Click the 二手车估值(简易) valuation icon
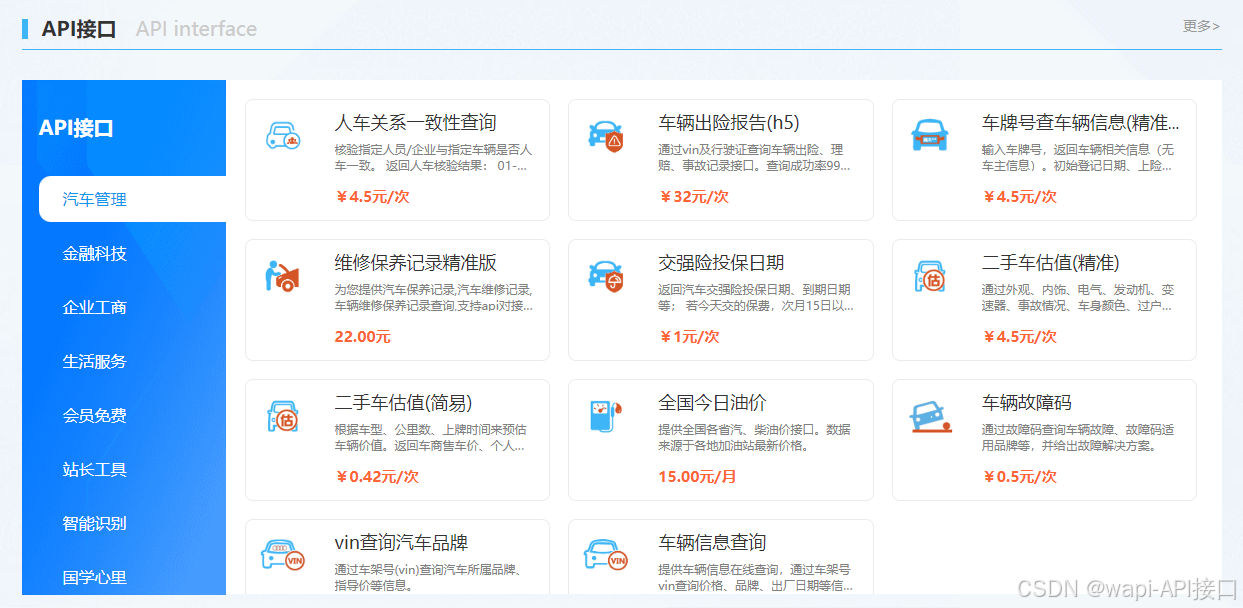Viewport: 1243px width, 608px height. click(x=283, y=415)
